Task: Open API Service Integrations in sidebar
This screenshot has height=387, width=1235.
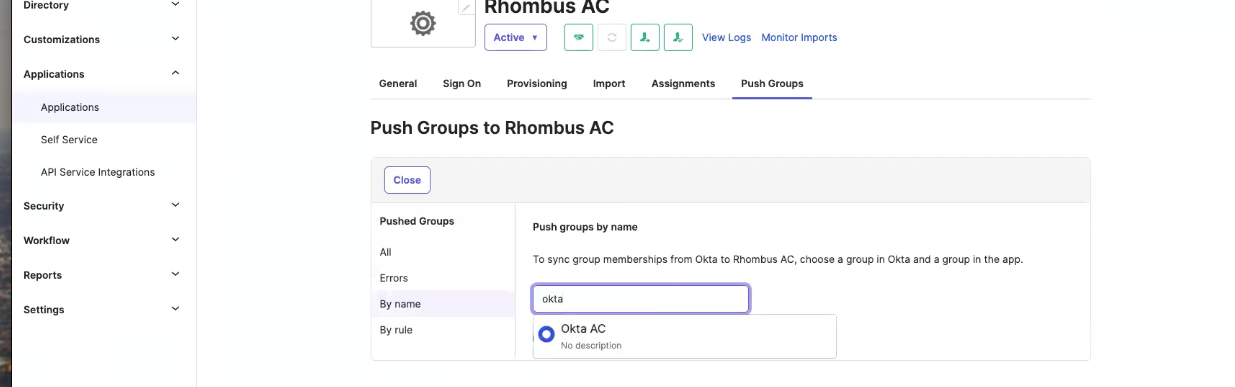Action: point(98,172)
